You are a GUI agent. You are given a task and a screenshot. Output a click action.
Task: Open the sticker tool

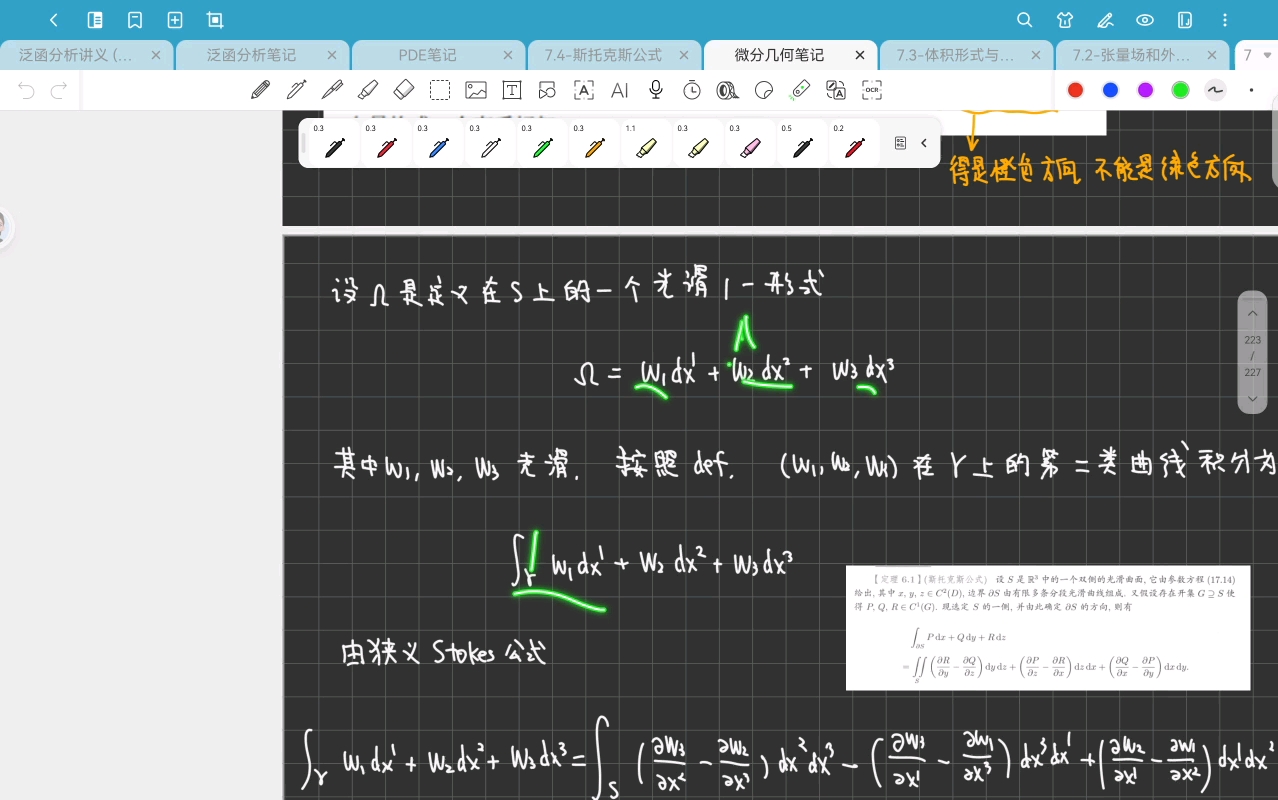tap(764, 90)
